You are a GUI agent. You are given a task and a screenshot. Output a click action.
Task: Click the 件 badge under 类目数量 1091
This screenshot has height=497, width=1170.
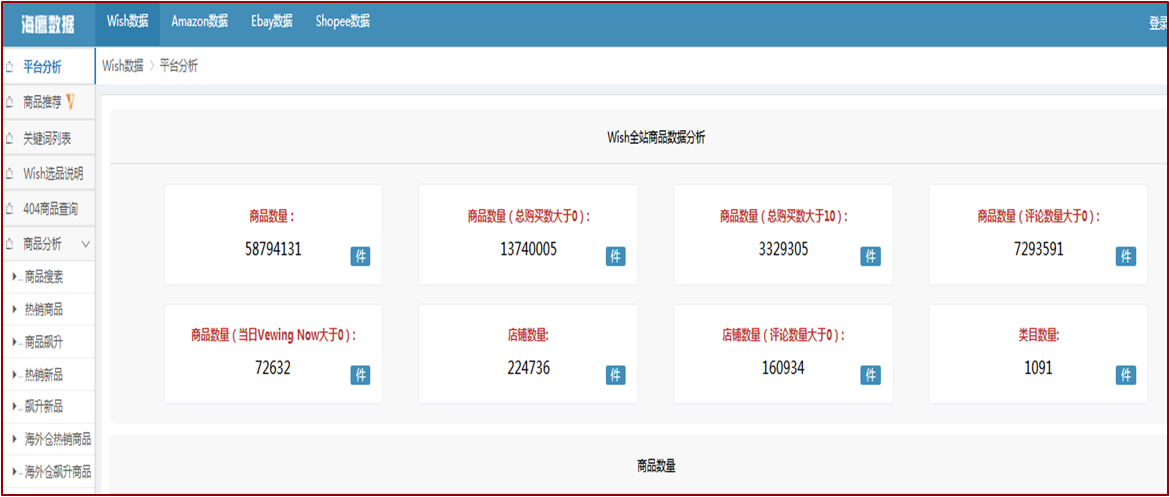coord(1126,375)
